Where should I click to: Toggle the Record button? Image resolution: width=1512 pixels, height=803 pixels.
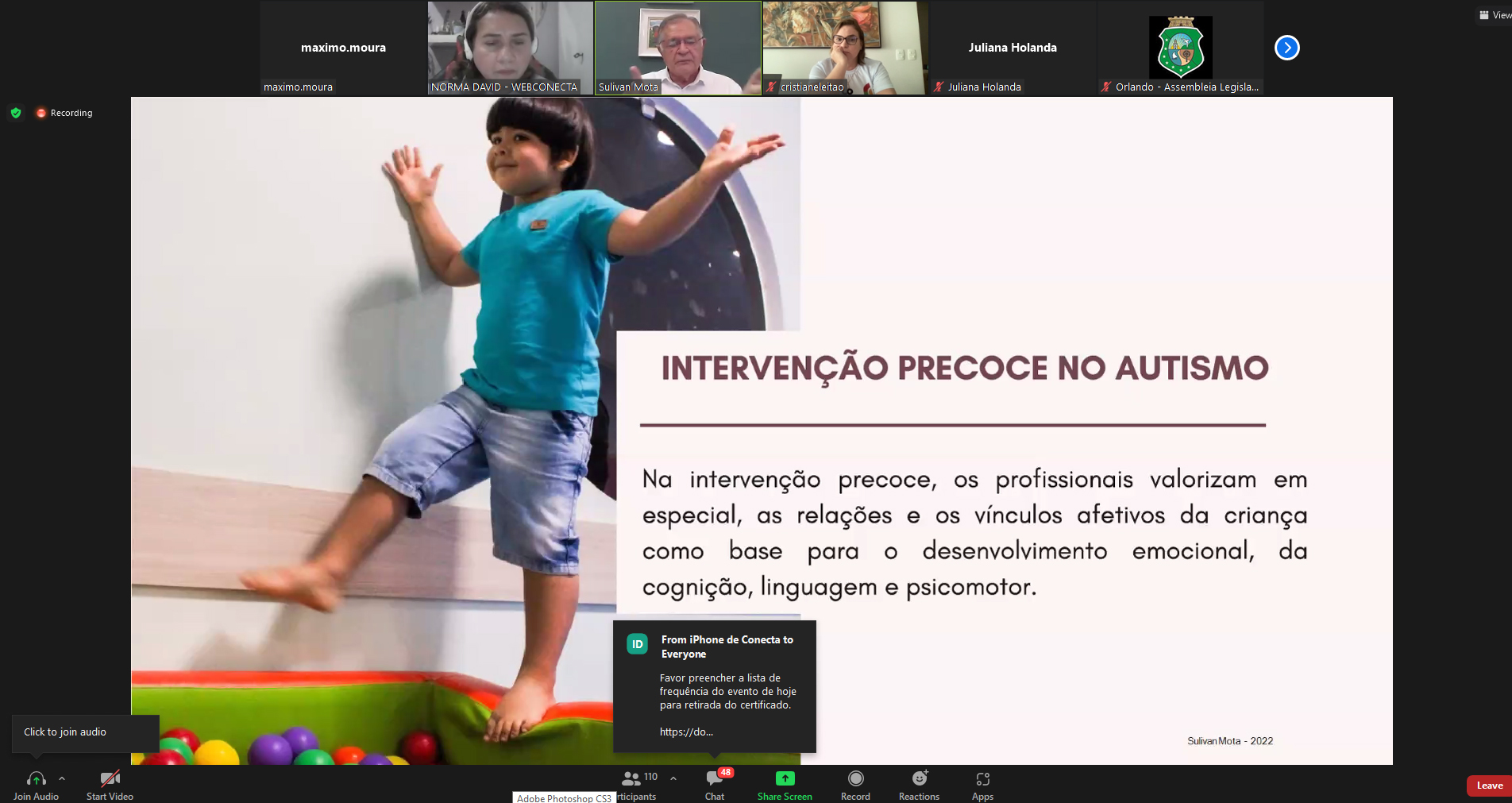point(855,779)
